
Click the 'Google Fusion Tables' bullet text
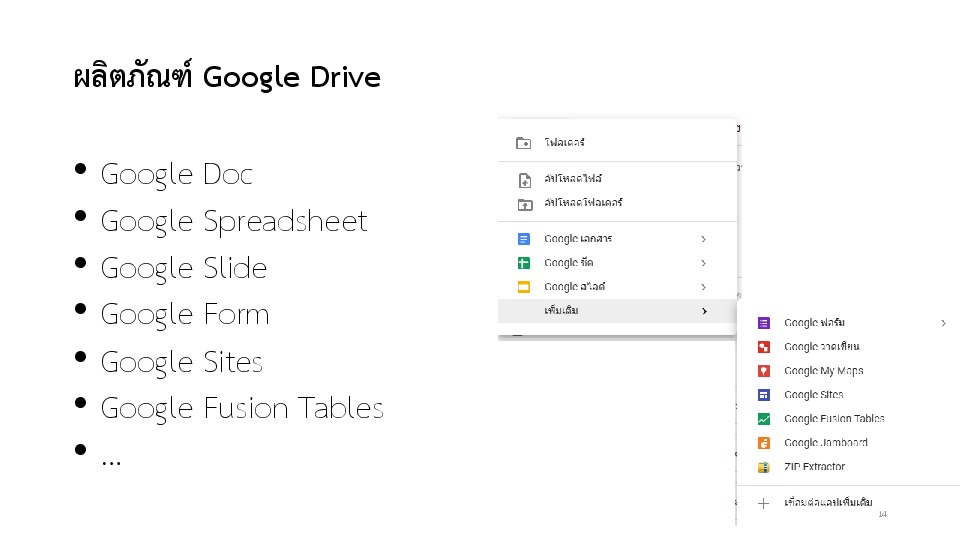click(x=242, y=408)
